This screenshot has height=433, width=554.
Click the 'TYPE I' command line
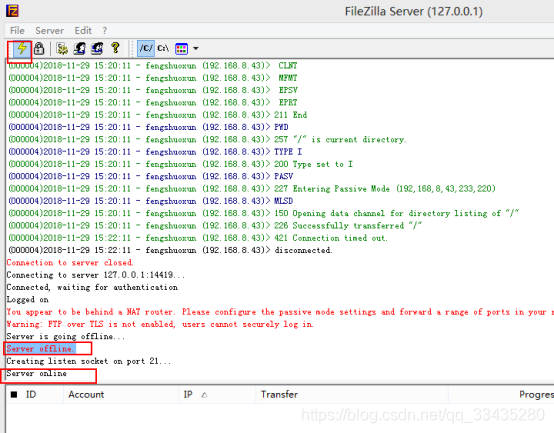tap(155, 152)
